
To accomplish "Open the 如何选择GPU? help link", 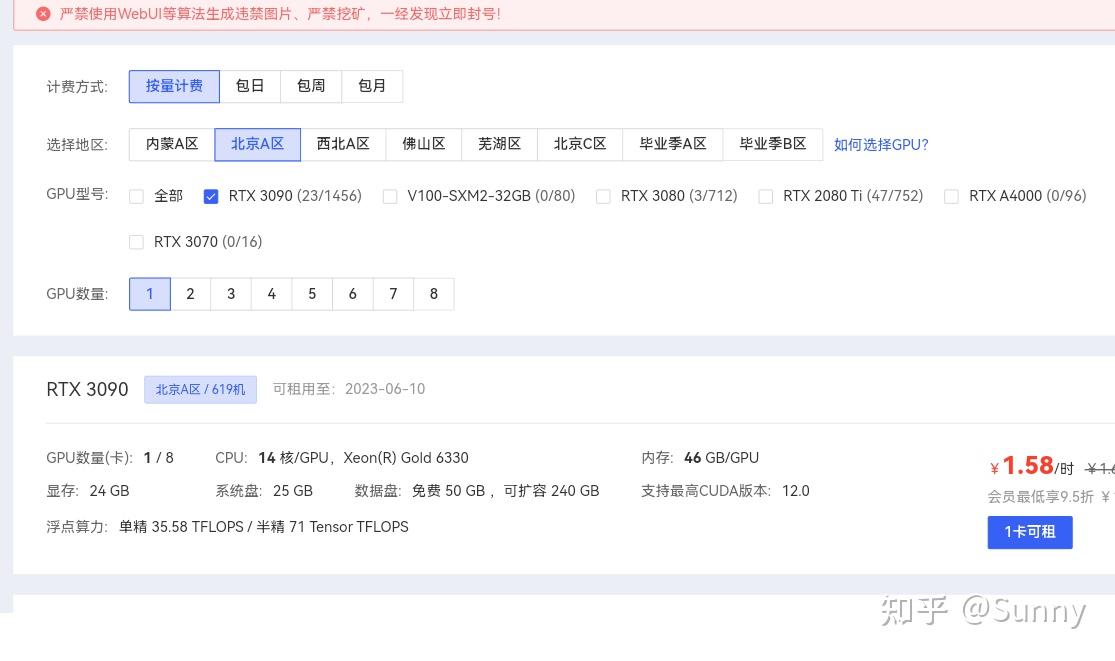I will (881, 145).
